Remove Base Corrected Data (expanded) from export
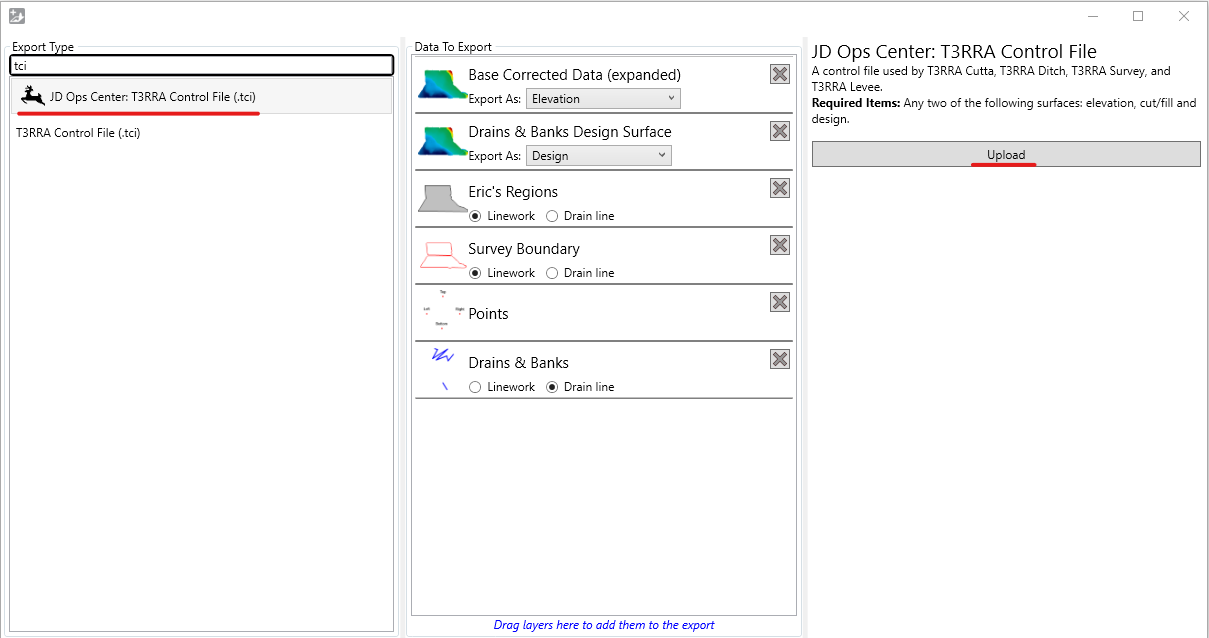Viewport: 1209px width, 638px height. [780, 74]
